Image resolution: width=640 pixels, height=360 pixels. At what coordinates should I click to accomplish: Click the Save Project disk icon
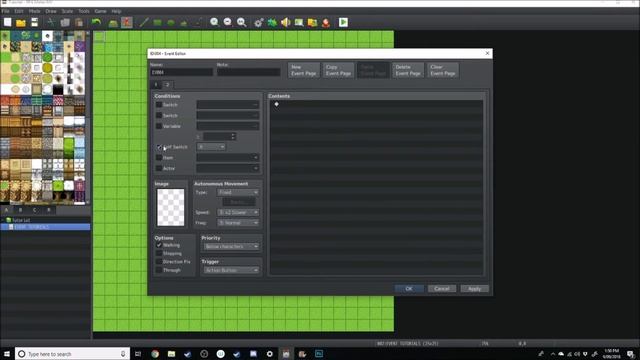tap(34, 22)
